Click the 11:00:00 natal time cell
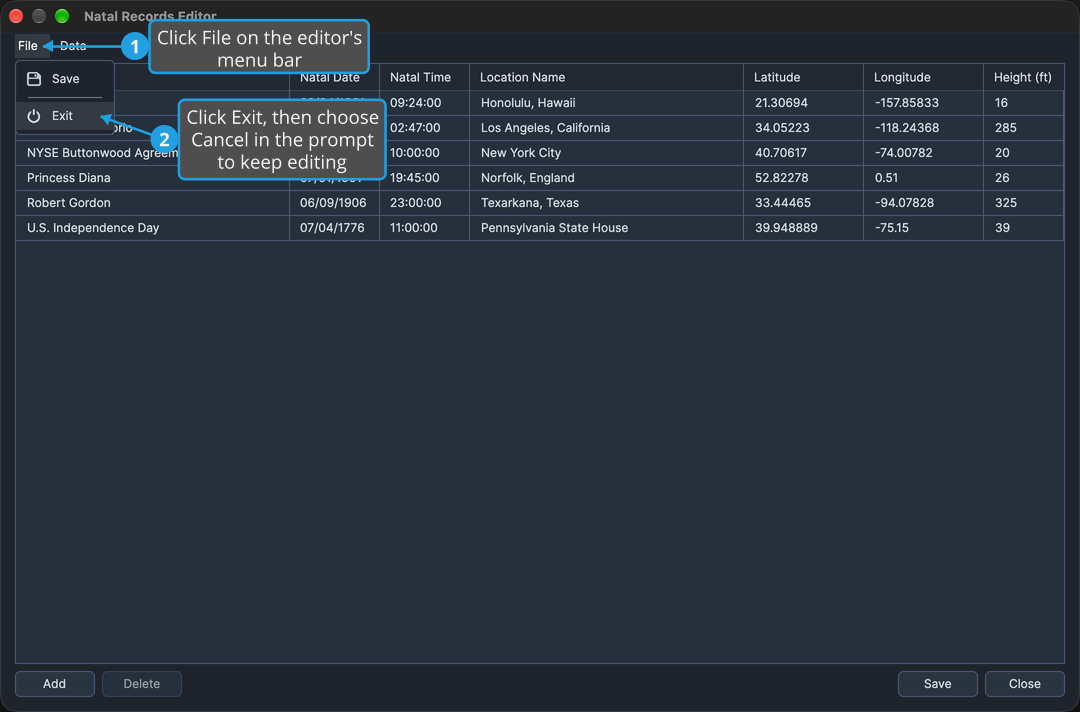The image size is (1080, 712). point(424,228)
